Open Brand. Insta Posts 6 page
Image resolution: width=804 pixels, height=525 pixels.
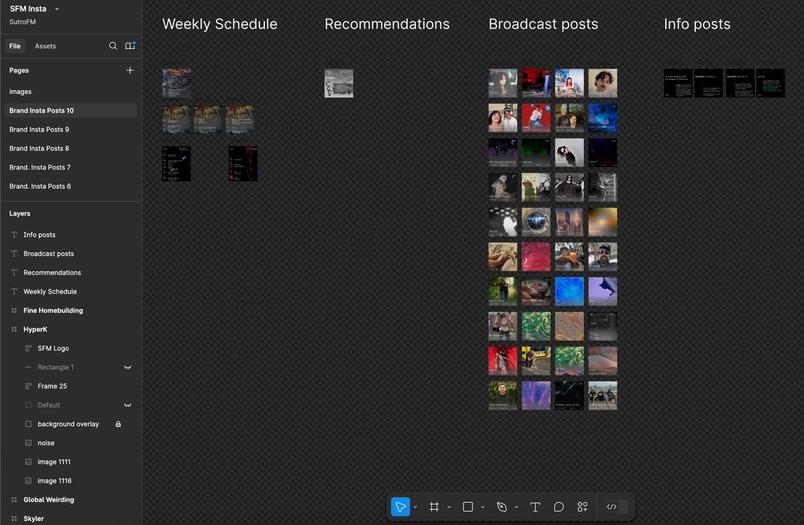click(71, 187)
